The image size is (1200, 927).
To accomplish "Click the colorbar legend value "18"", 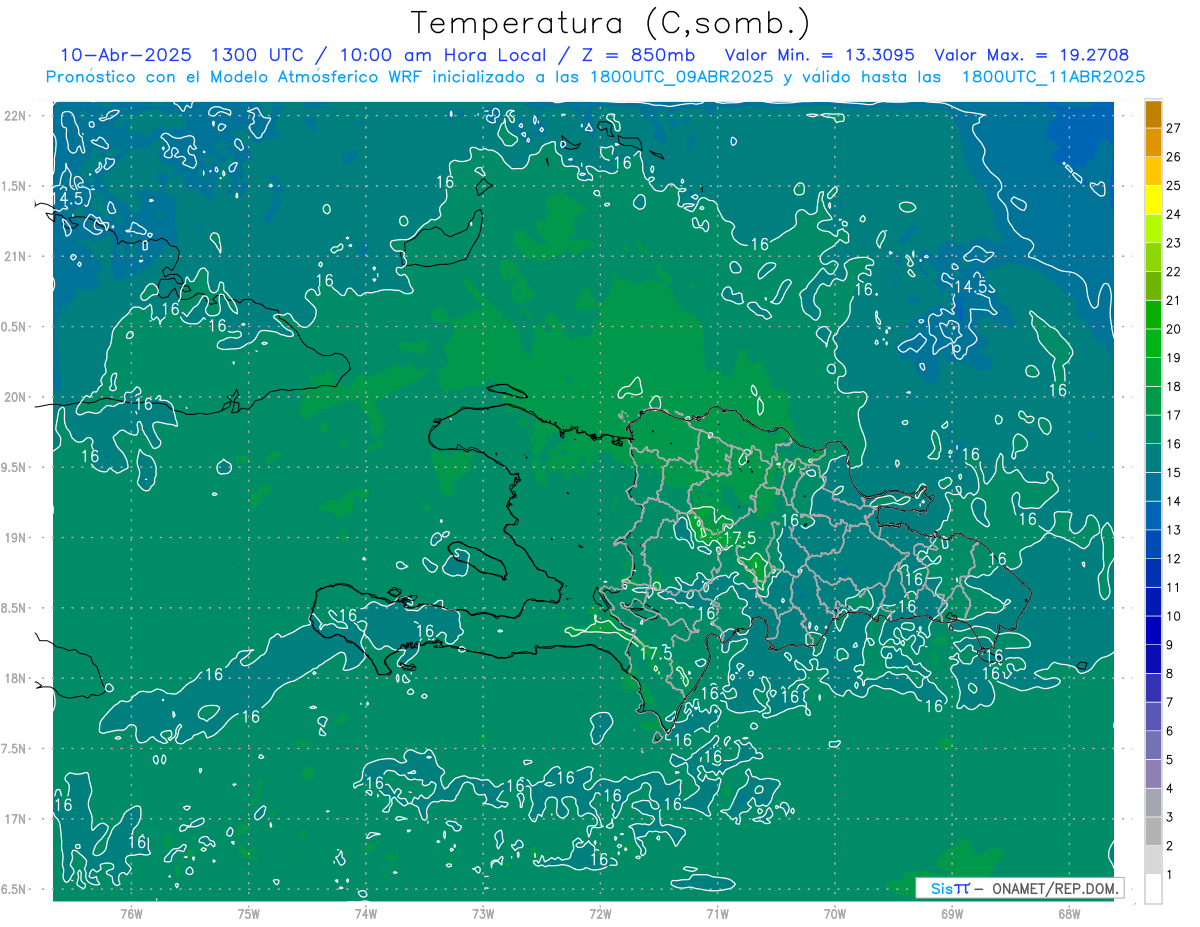I will (1174, 386).
